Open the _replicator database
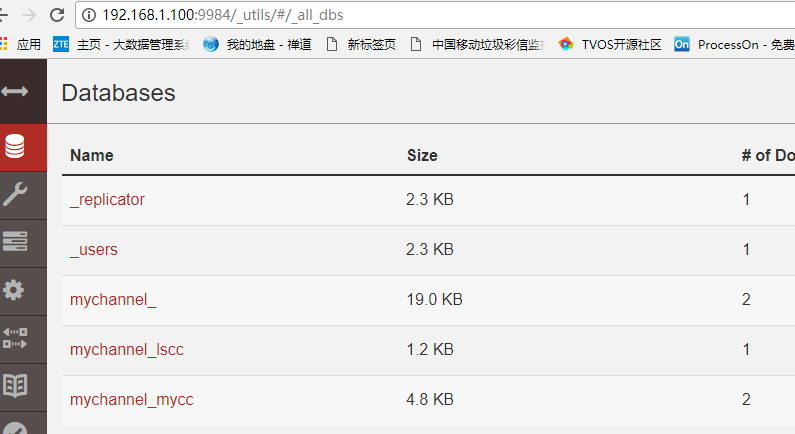The image size is (795, 434). pos(107,200)
